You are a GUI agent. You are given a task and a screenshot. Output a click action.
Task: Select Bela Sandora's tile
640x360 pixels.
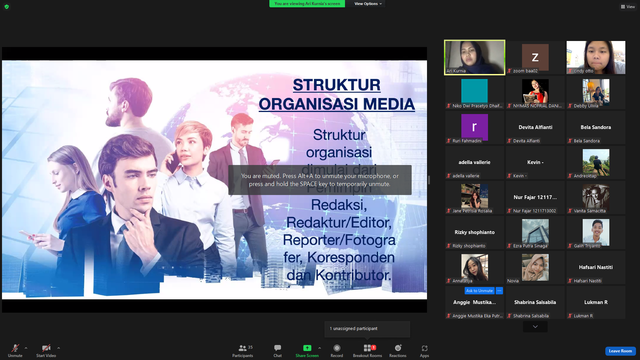click(x=596, y=128)
